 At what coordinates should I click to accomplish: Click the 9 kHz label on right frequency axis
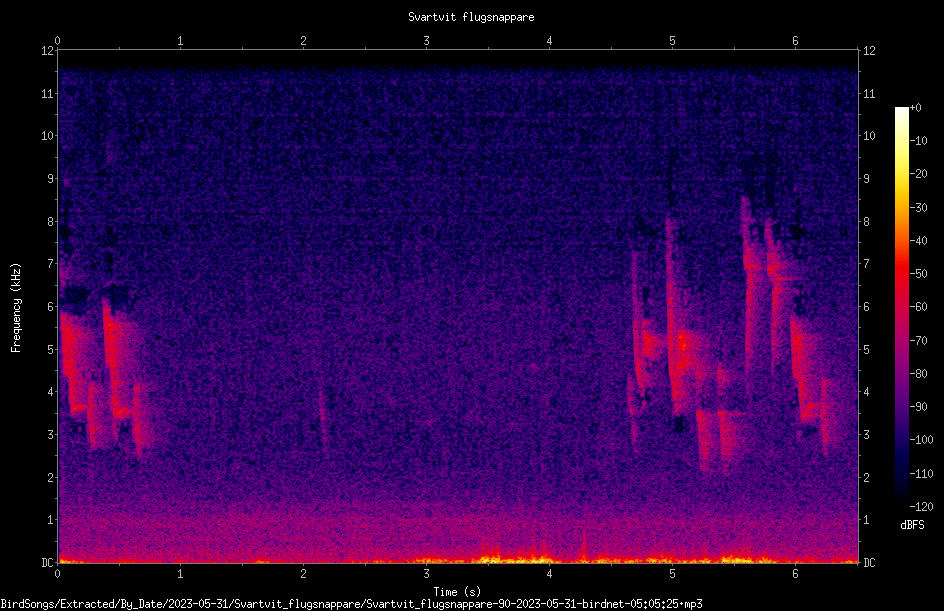pos(866,179)
